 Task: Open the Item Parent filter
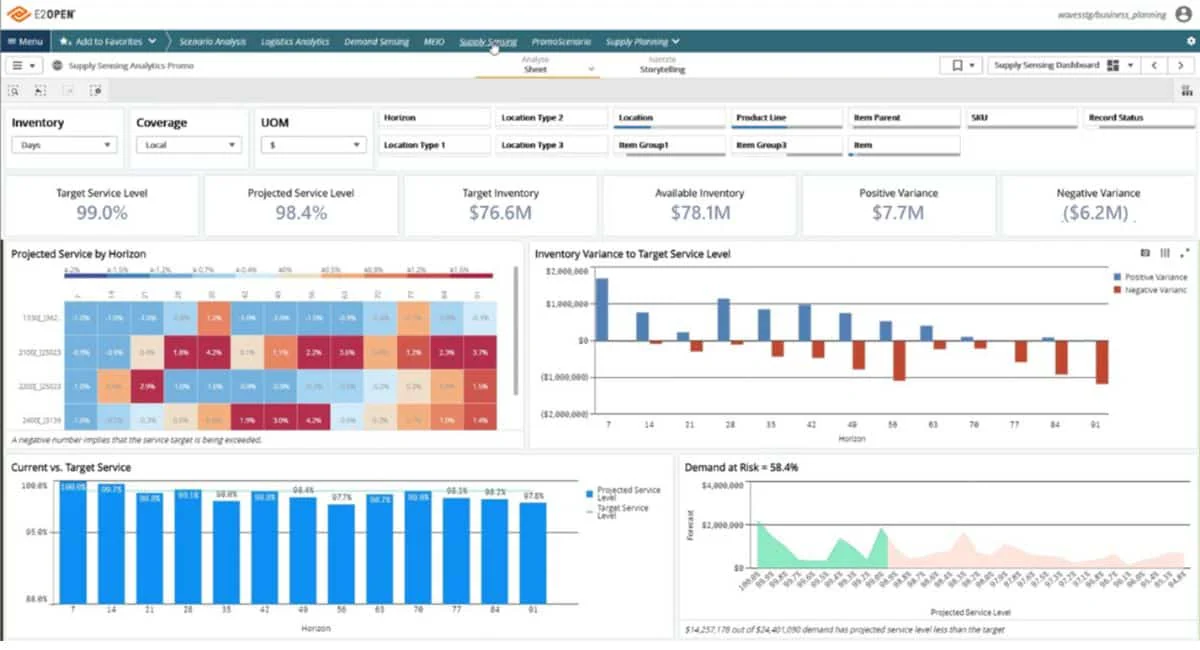click(905, 118)
